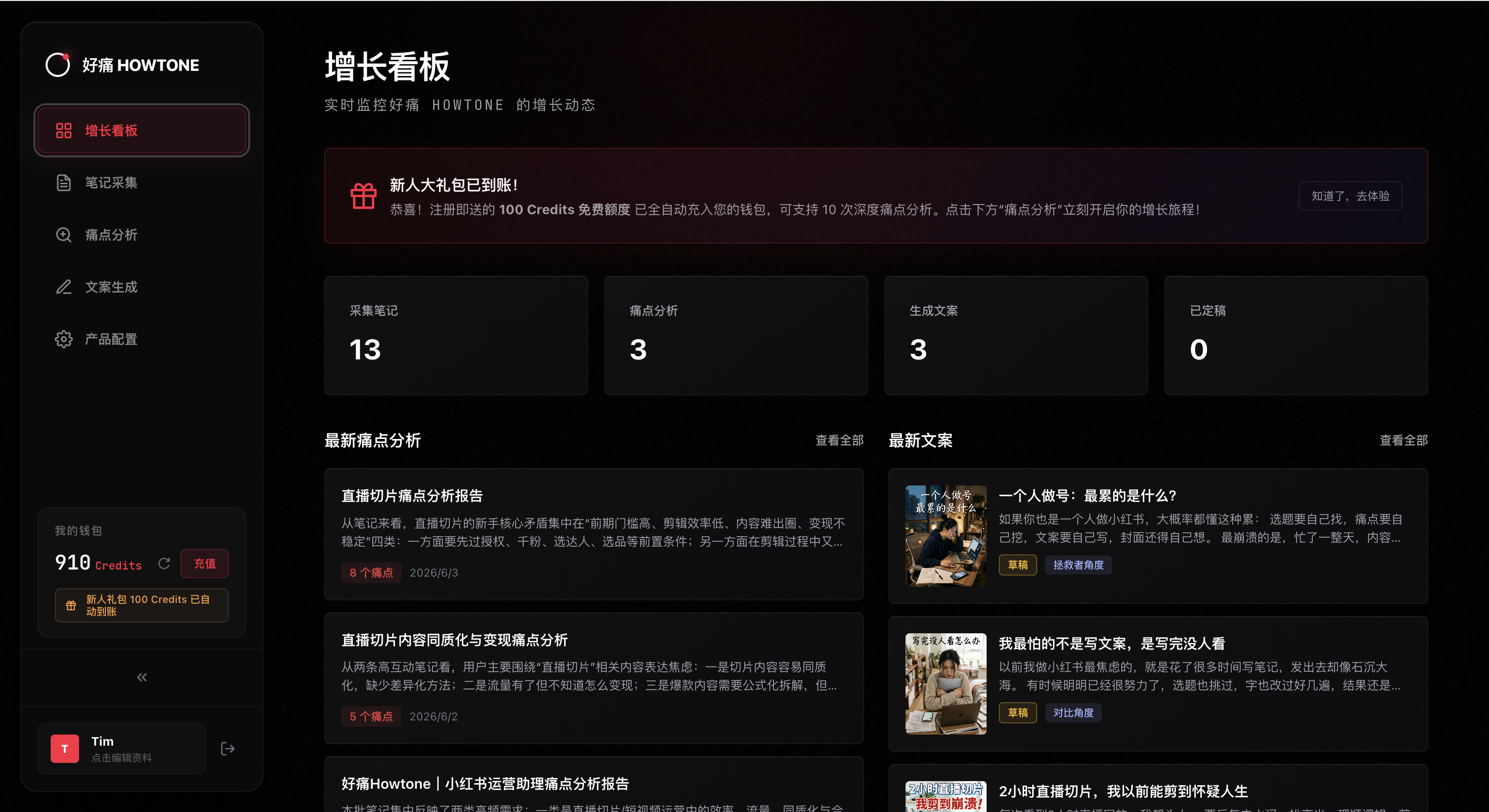Open the 产品配置 menu item

[x=142, y=339]
